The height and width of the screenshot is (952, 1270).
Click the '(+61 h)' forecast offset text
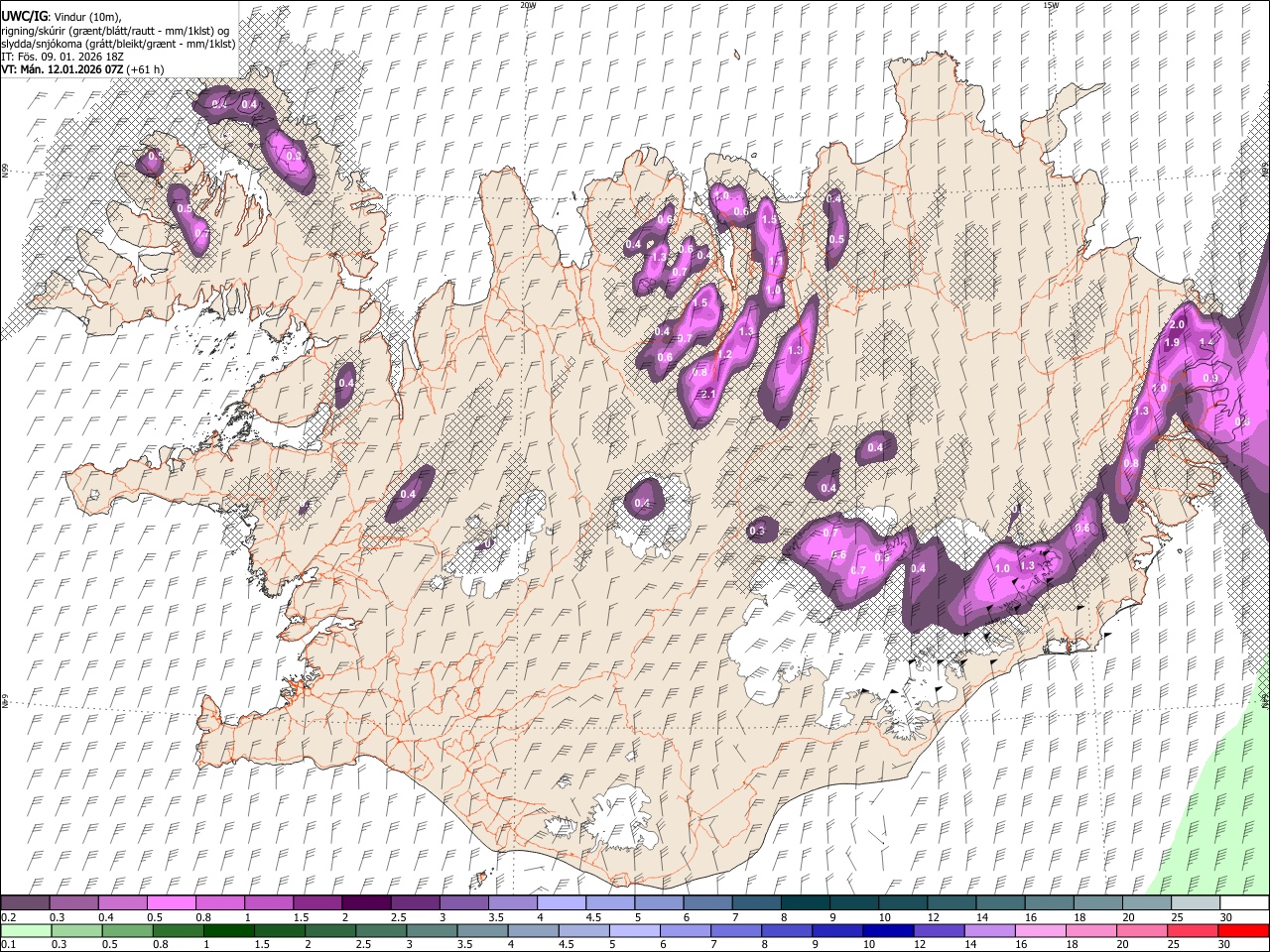(x=145, y=69)
